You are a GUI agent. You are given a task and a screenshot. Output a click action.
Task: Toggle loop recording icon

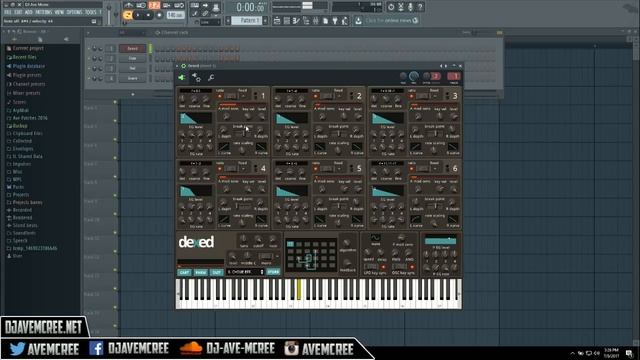tap(179, 6)
